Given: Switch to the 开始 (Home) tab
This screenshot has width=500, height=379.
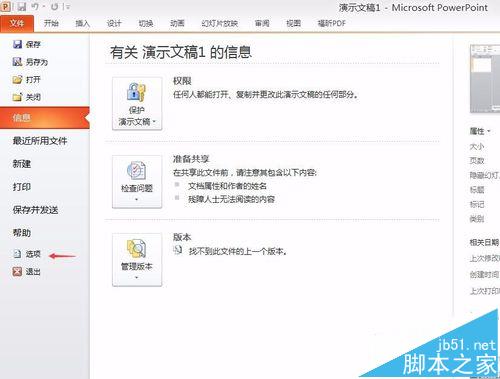Looking at the screenshot, I should (x=51, y=23).
